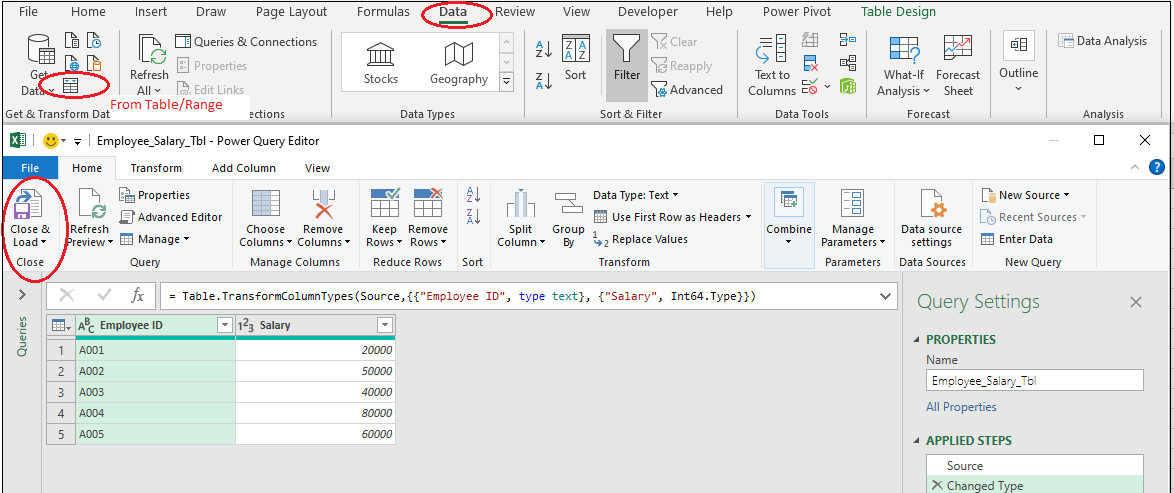Viewport: 1174px width, 493px height.
Task: Open Excel Formulas tab
Action: tap(383, 12)
